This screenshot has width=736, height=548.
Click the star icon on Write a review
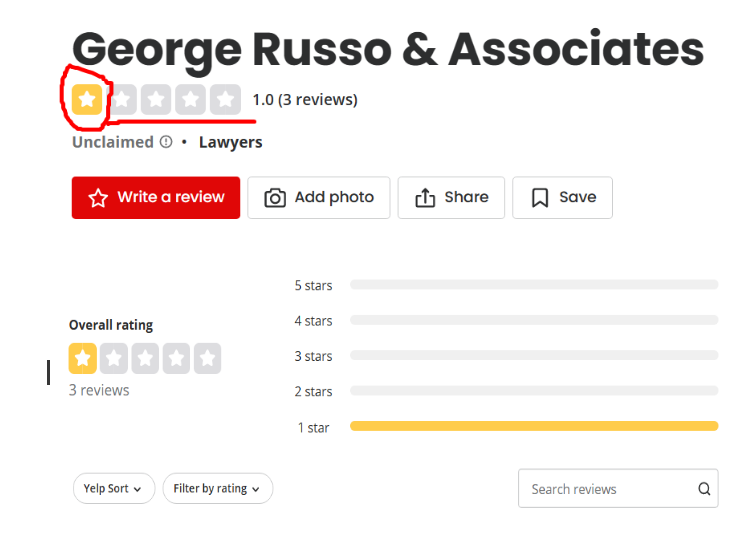[98, 198]
